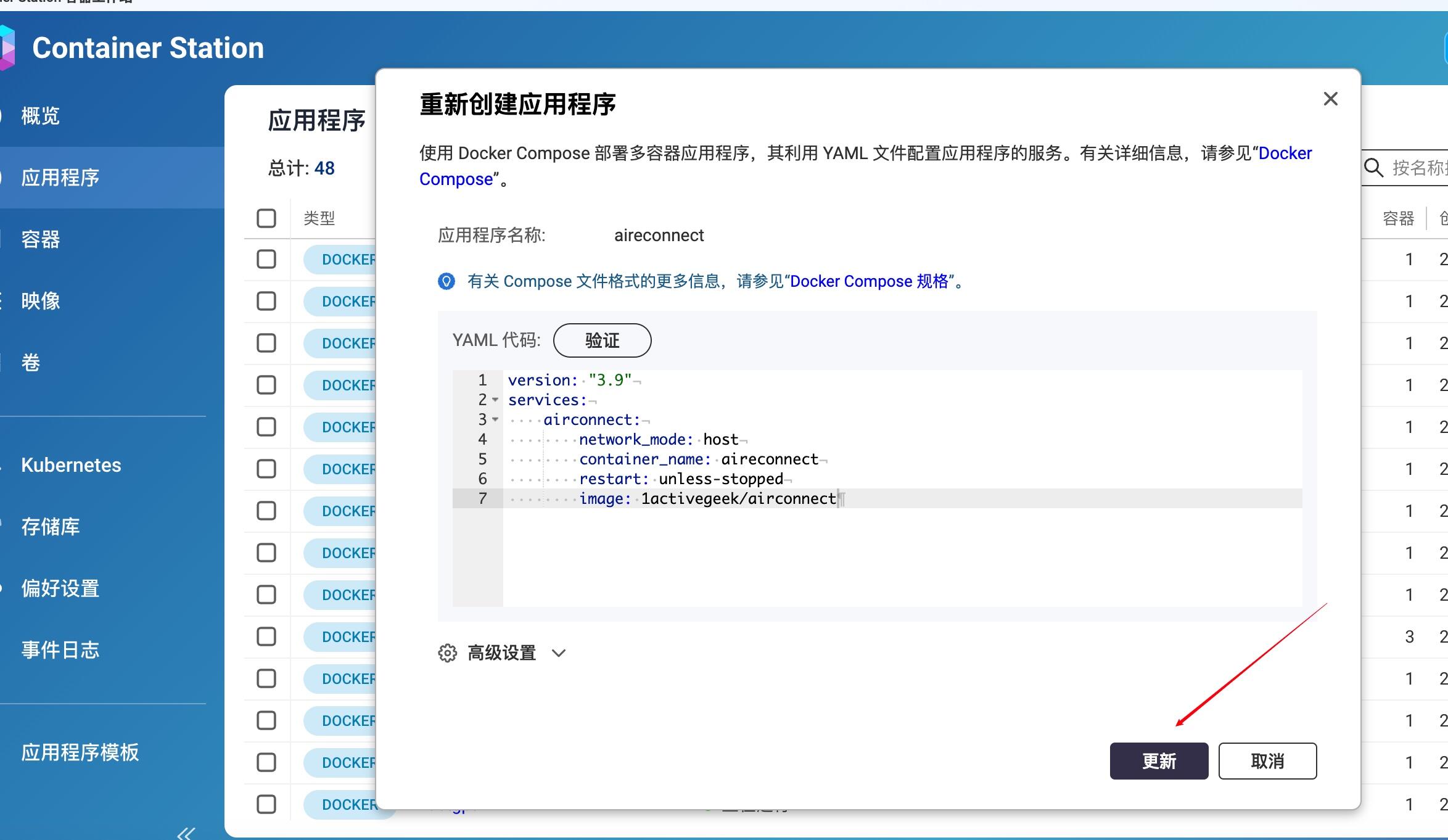Close the 重新创建应用程序 dialog

pyautogui.click(x=1330, y=99)
